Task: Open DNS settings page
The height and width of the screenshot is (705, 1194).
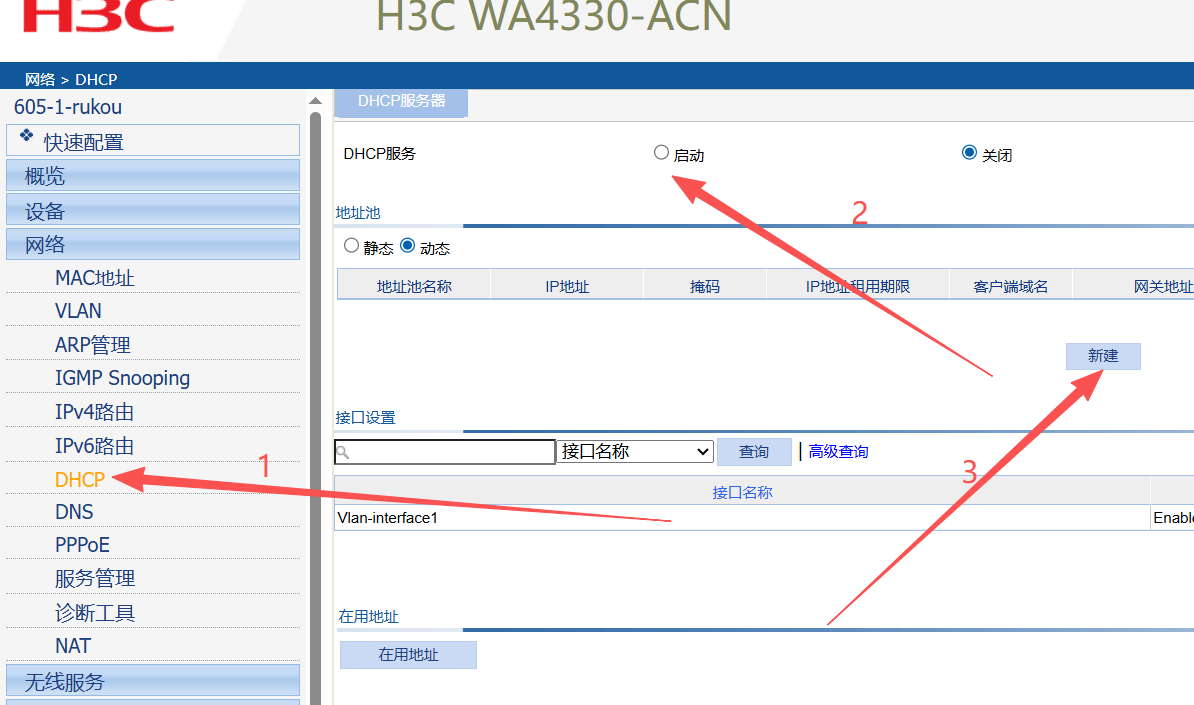Action: click(74, 512)
